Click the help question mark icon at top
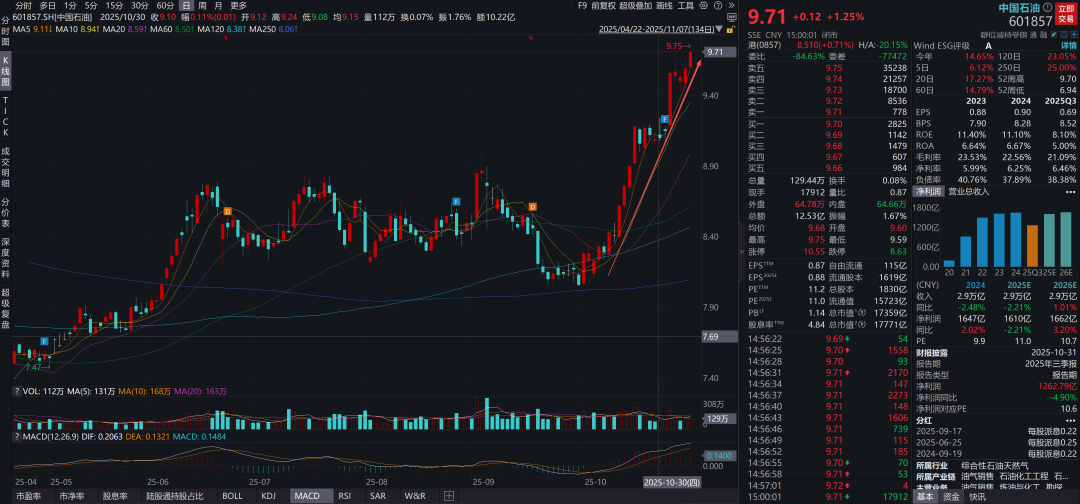This screenshot has width=1080, height=504. 718,5
